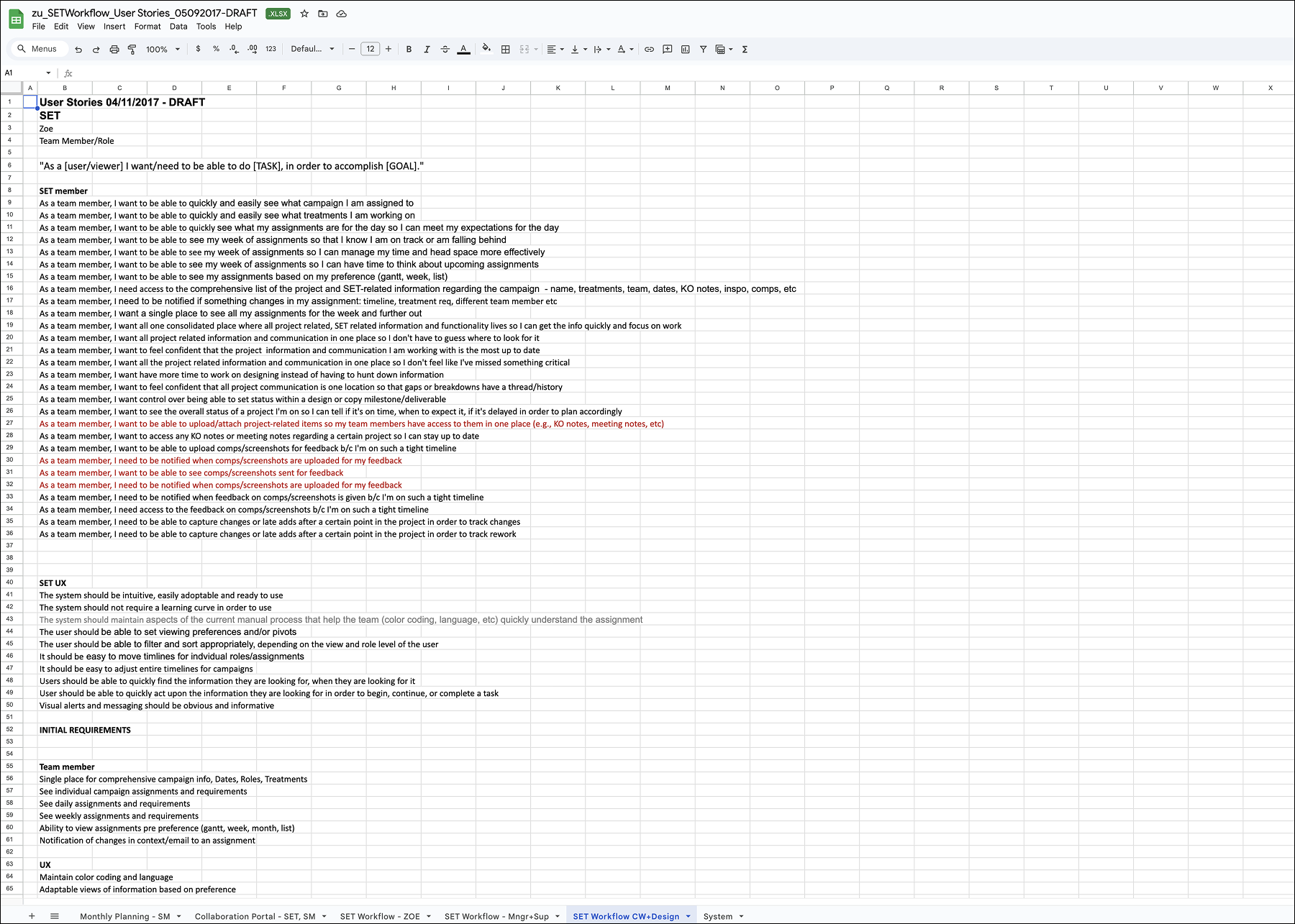Open the all sheets list icon

click(55, 915)
